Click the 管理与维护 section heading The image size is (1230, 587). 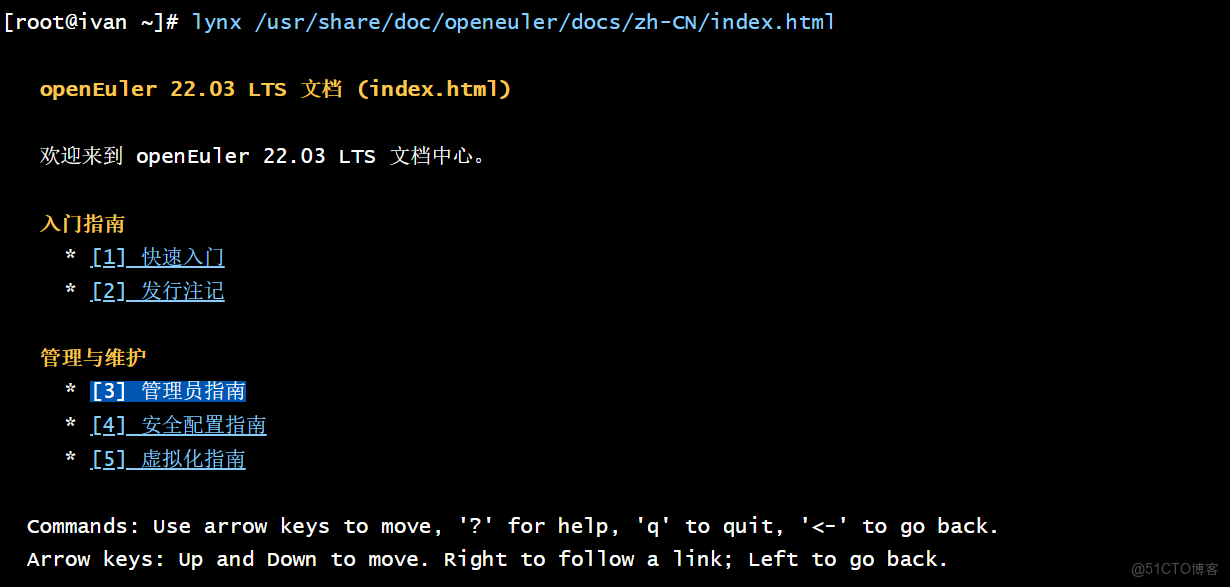93,357
